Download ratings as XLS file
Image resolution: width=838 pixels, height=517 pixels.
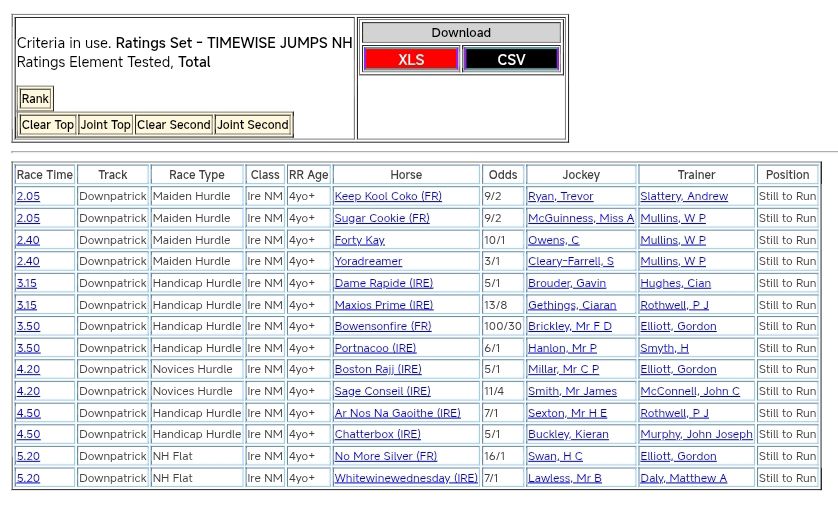point(411,60)
